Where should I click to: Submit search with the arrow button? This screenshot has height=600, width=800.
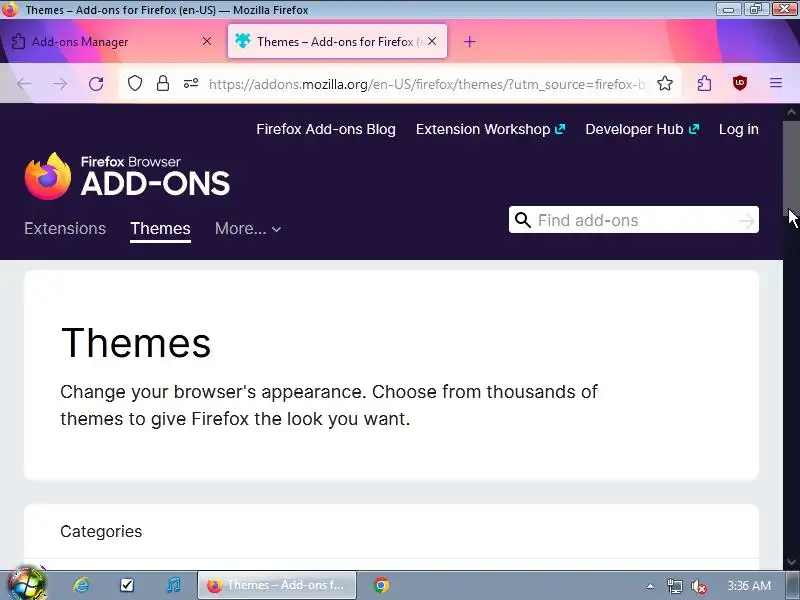coord(746,220)
